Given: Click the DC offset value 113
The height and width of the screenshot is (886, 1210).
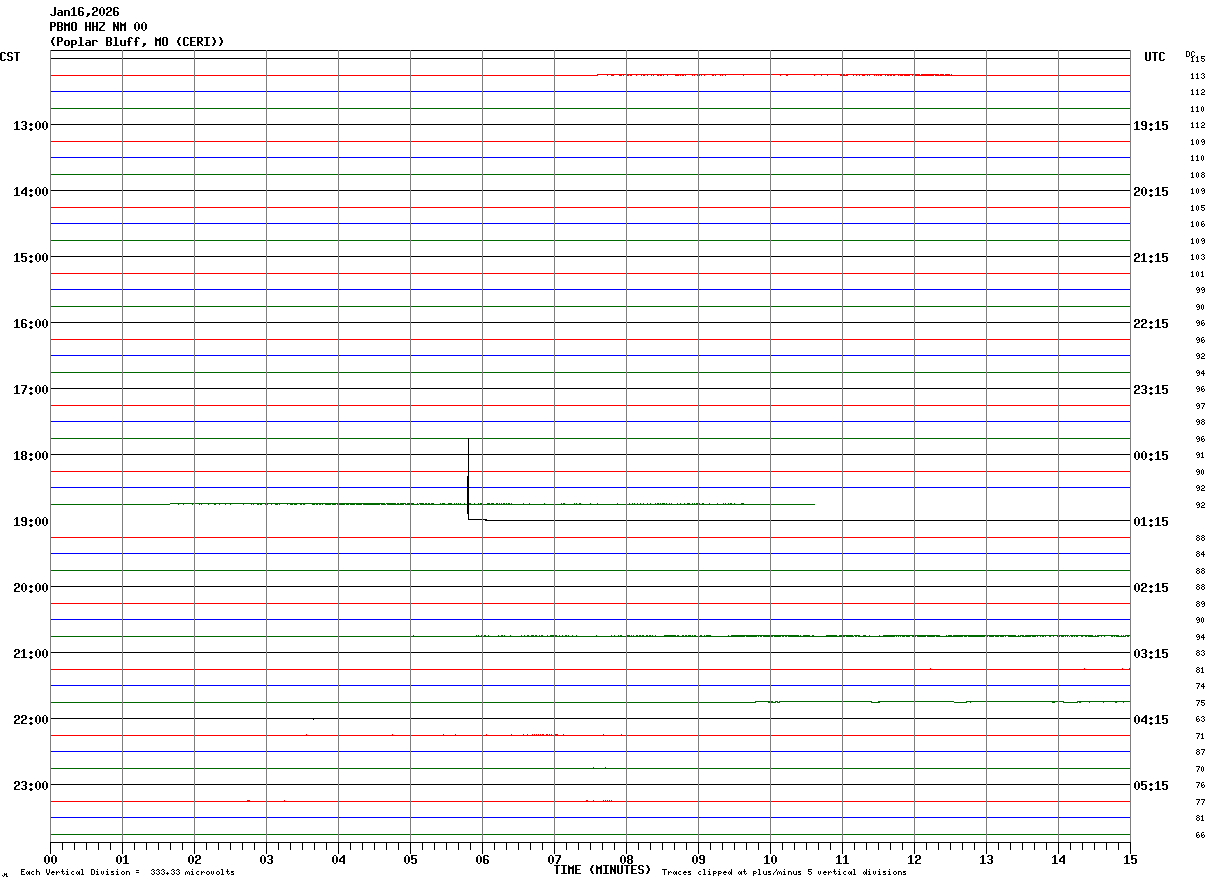Looking at the screenshot, I should (1197, 76).
